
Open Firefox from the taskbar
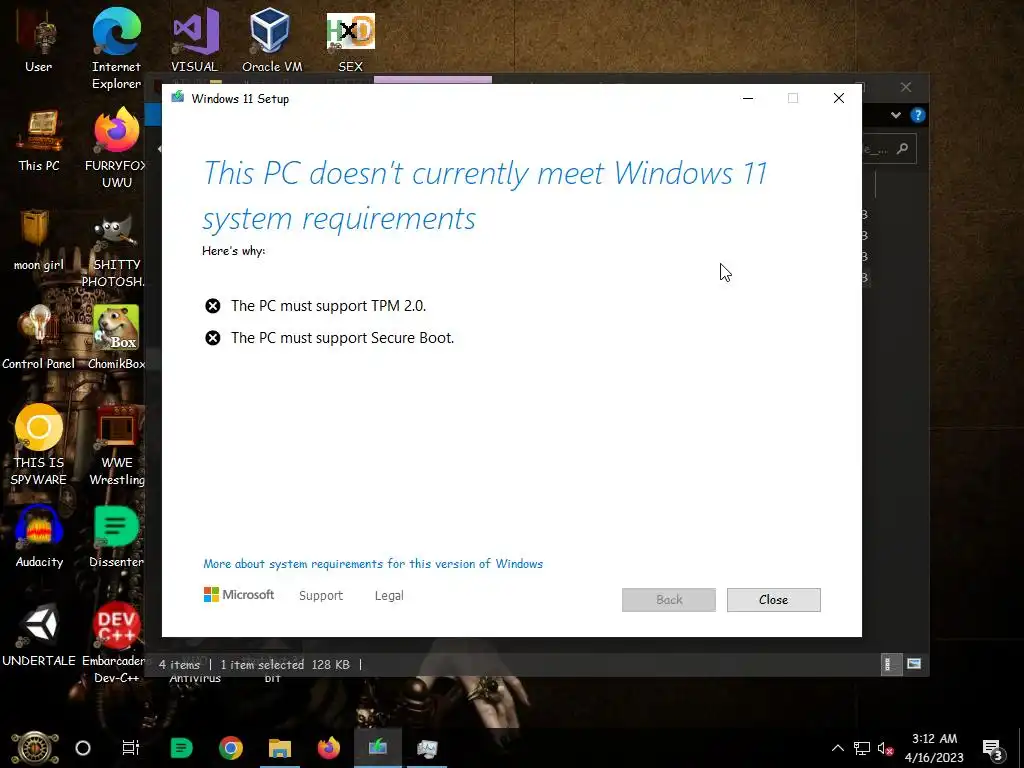tap(328, 748)
